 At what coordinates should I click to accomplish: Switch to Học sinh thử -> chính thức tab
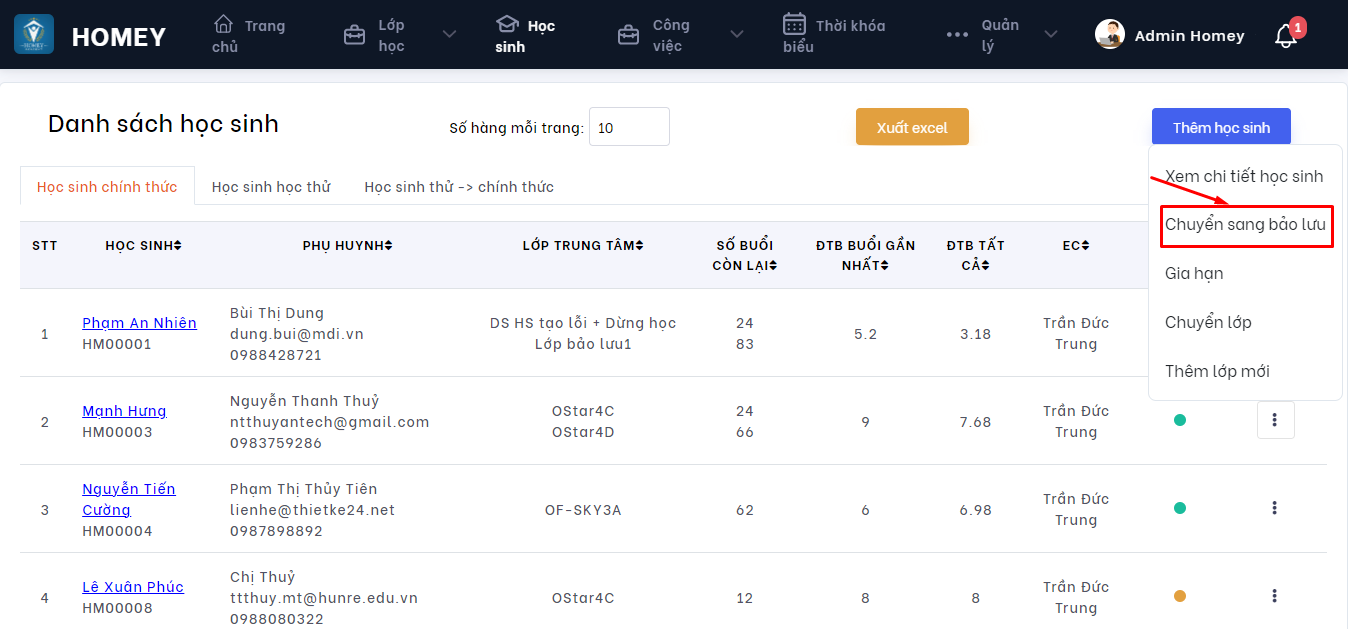[x=459, y=187]
